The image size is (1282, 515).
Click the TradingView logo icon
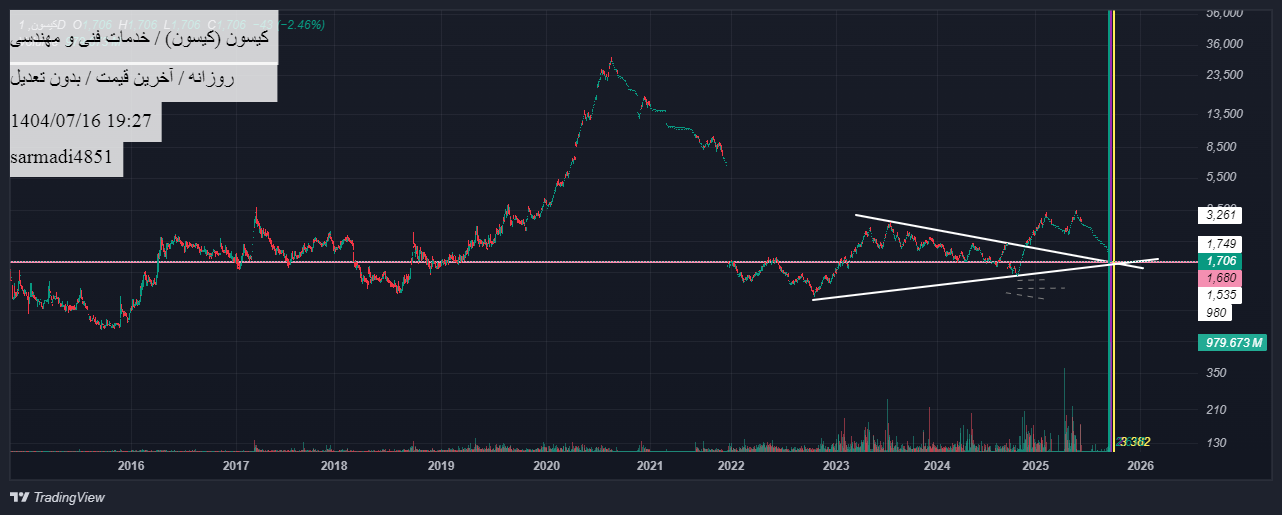pyautogui.click(x=19, y=497)
